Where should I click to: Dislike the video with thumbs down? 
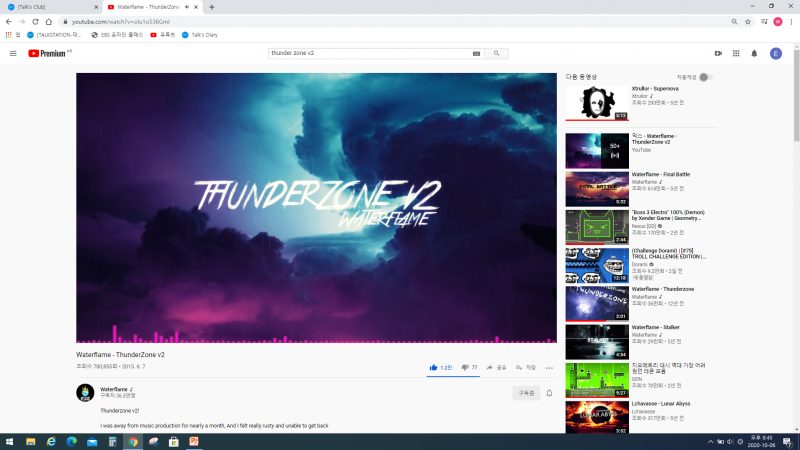465,367
